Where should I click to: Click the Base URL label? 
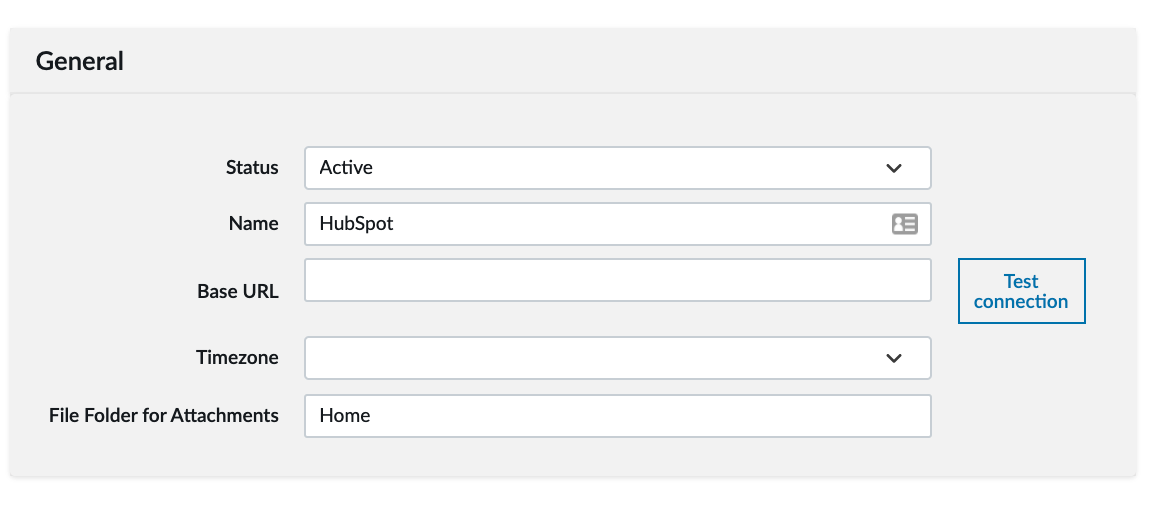click(x=238, y=291)
